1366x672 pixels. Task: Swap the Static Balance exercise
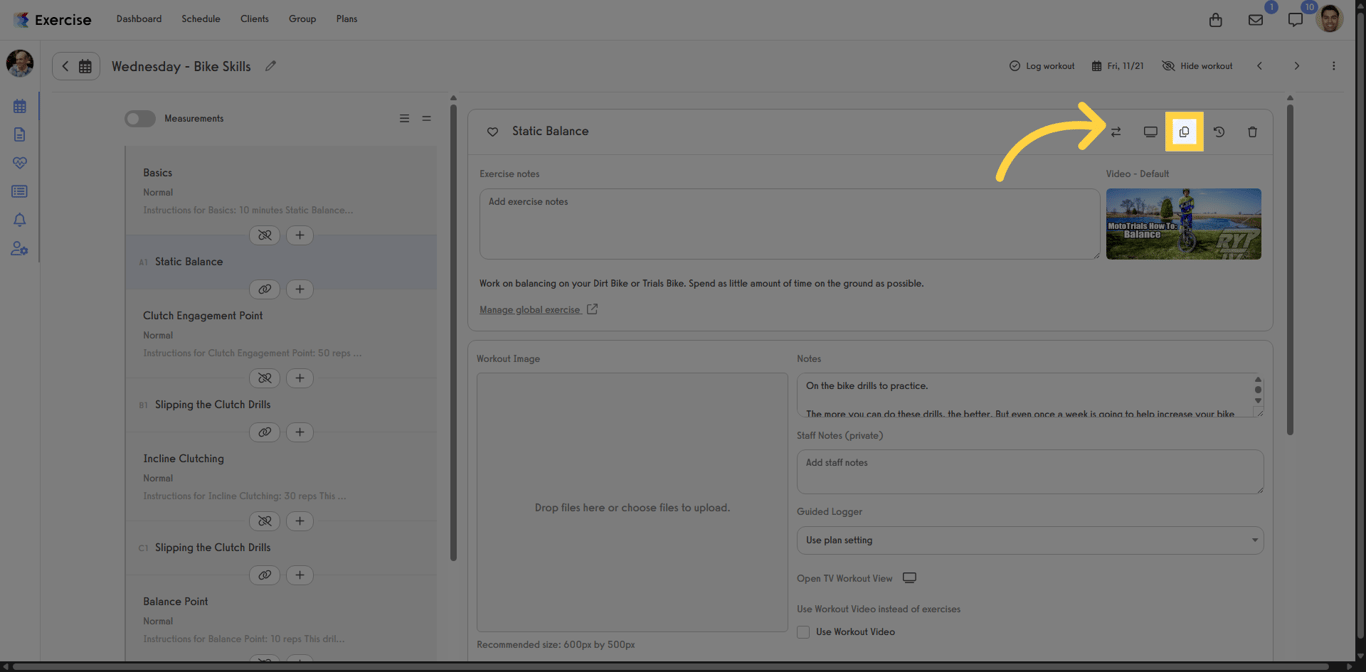coord(1115,131)
